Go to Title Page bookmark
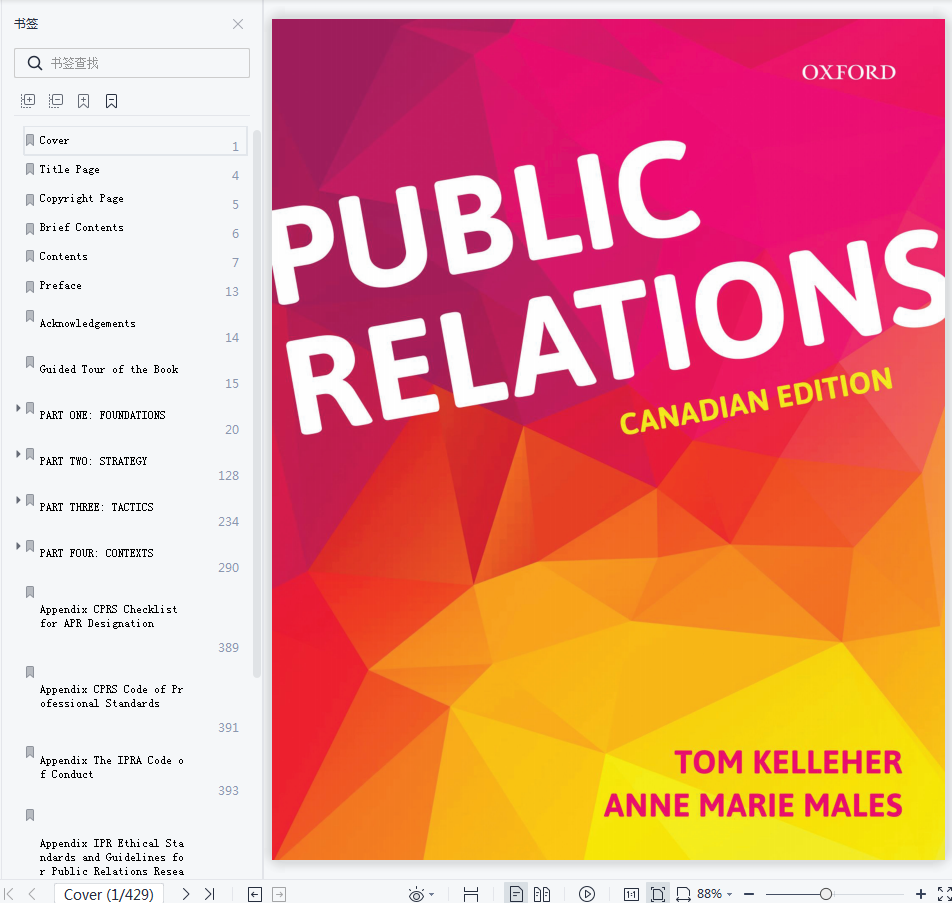The height and width of the screenshot is (903, 952). (69, 169)
